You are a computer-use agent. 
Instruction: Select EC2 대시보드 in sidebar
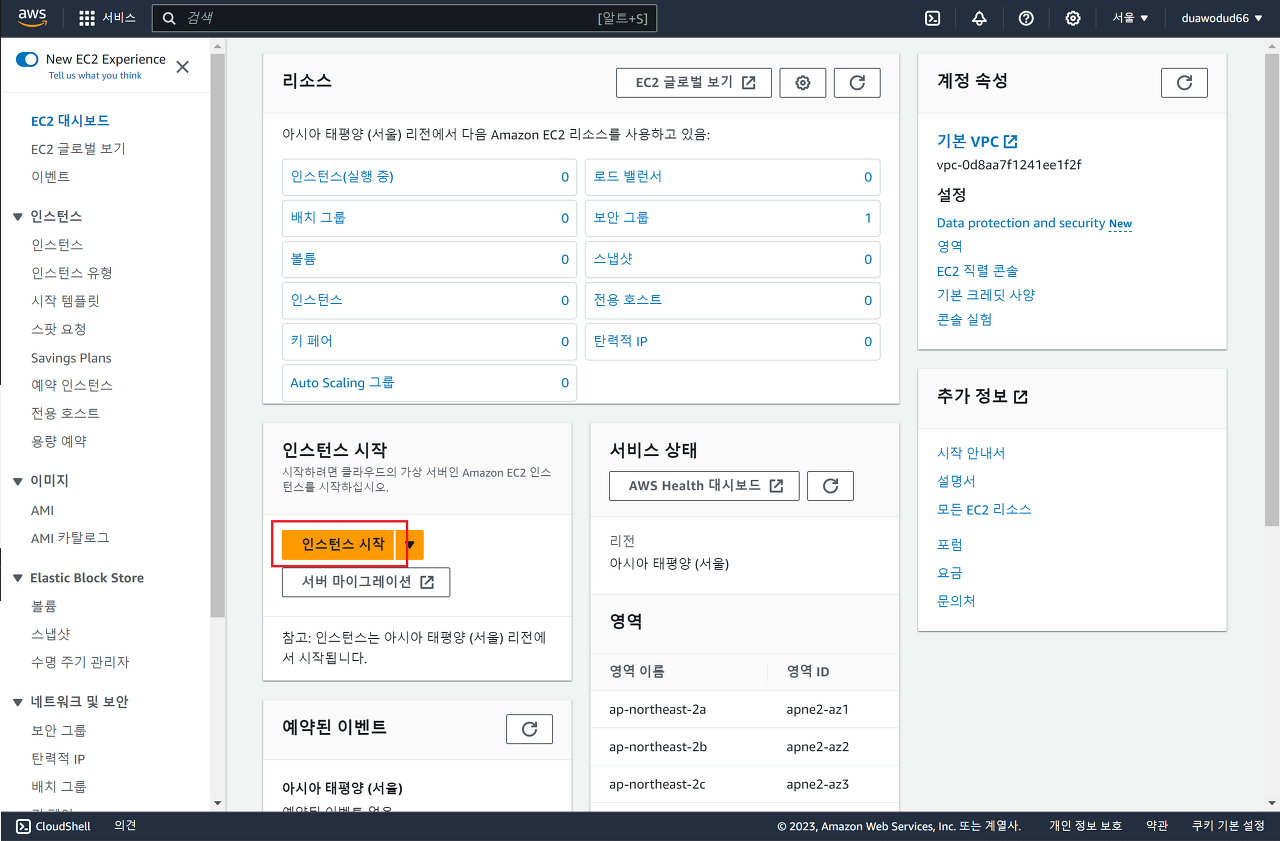(70, 121)
